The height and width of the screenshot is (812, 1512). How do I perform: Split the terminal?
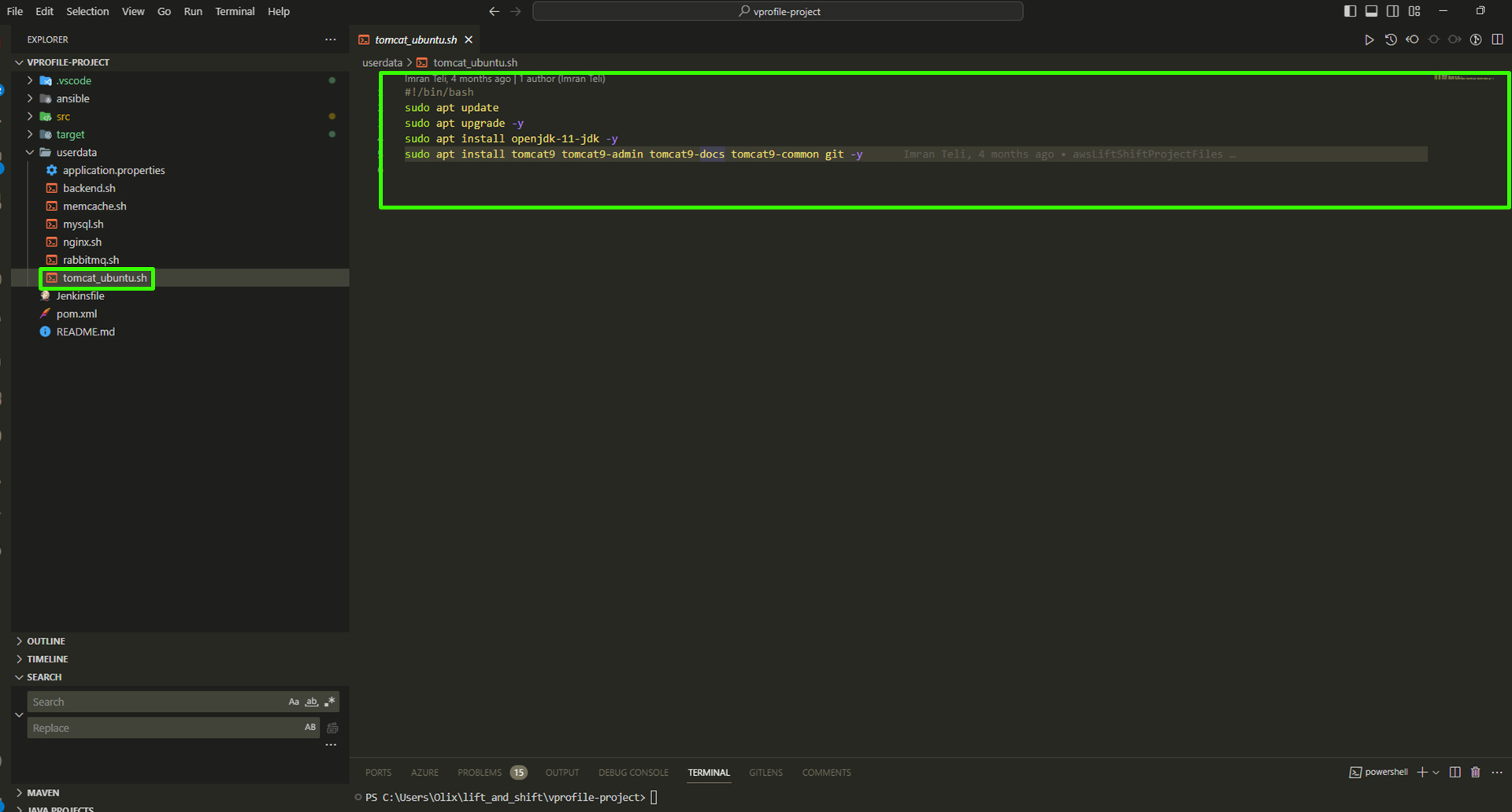pos(1455,772)
